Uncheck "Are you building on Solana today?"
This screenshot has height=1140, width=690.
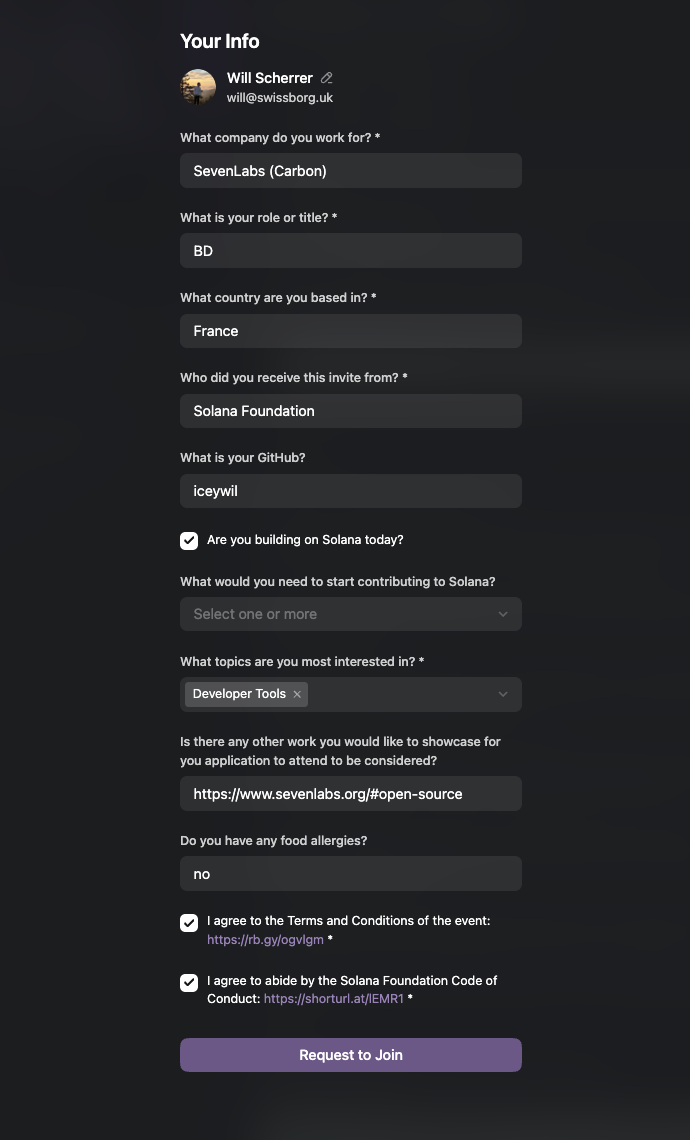click(x=189, y=540)
